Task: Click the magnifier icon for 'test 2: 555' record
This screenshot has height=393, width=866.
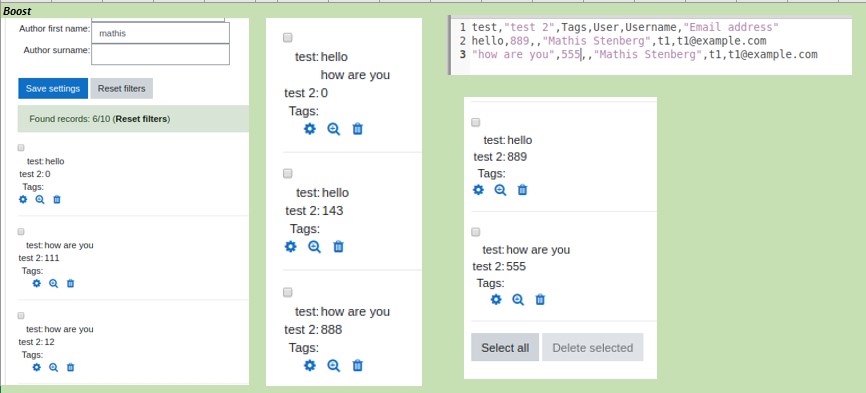Action: coord(518,300)
